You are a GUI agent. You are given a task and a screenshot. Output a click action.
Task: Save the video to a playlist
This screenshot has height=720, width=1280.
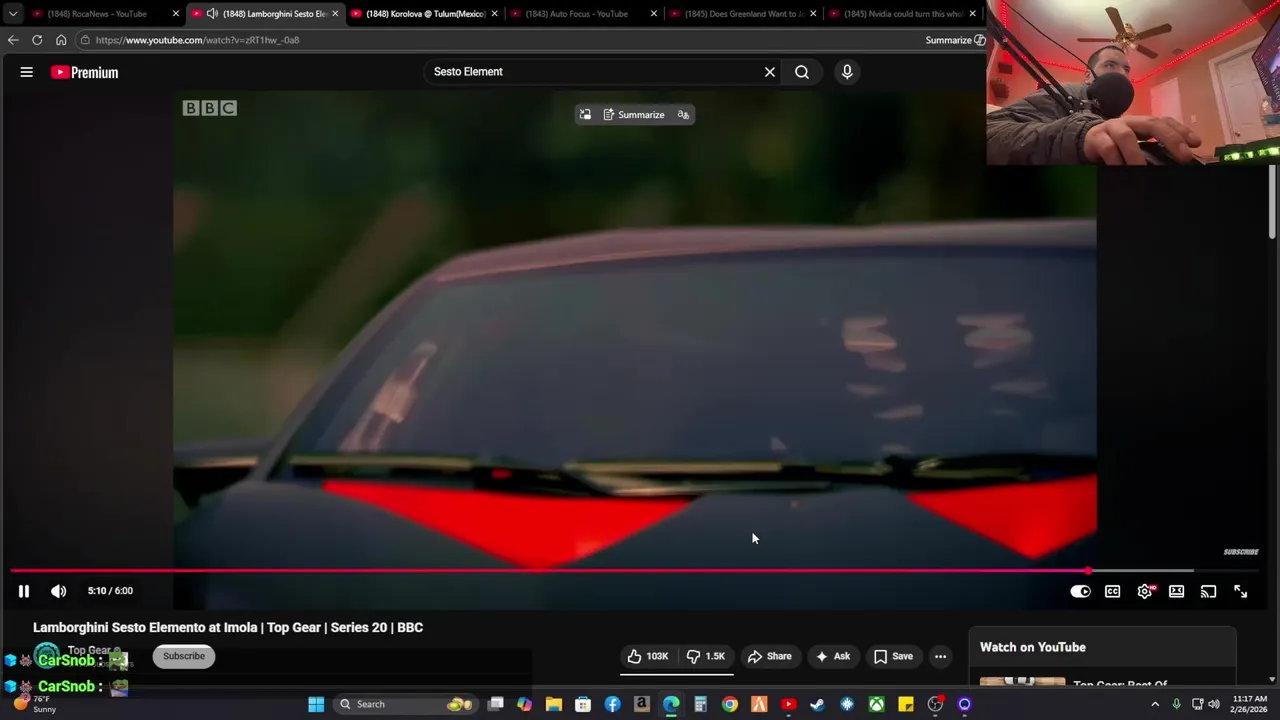point(893,656)
